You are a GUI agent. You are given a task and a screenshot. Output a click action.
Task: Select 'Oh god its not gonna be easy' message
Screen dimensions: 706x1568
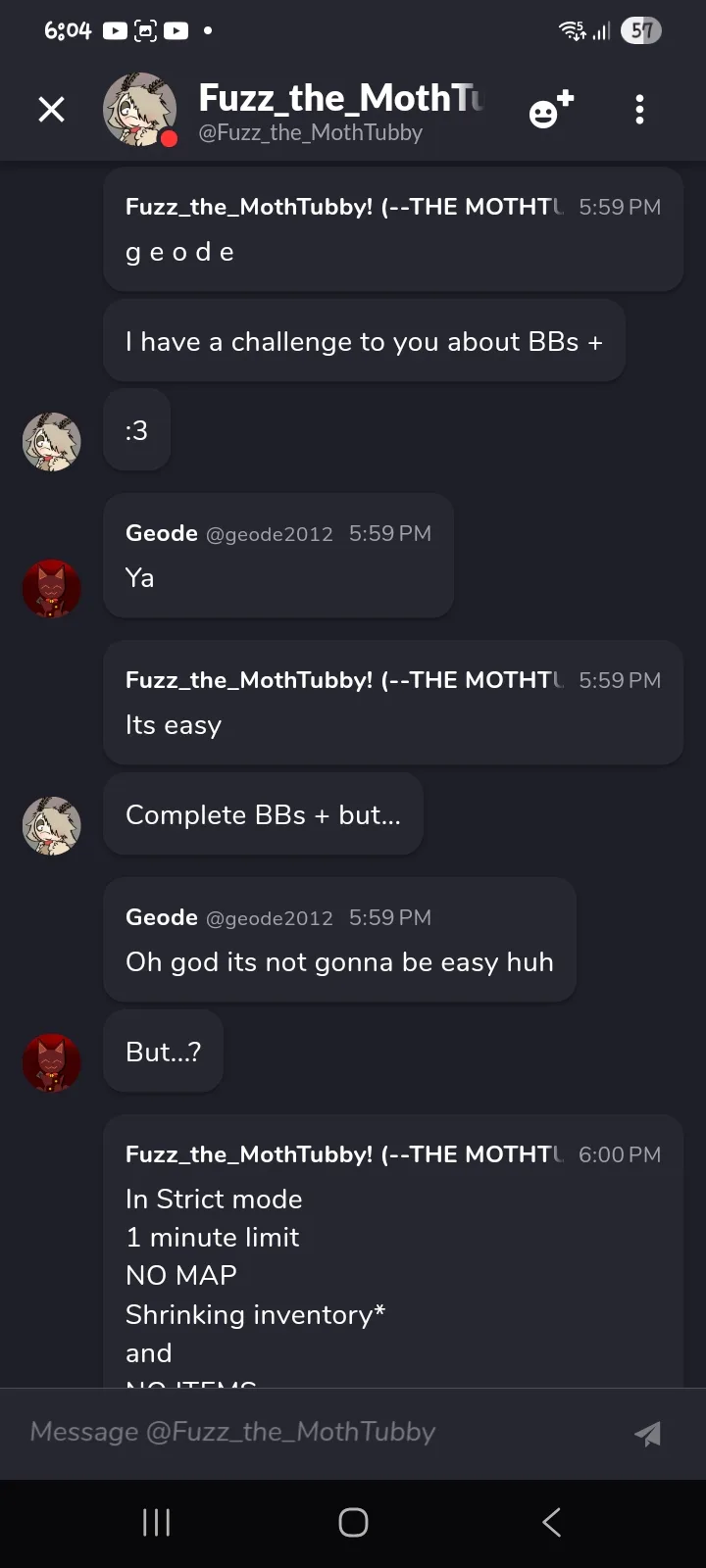(x=339, y=940)
